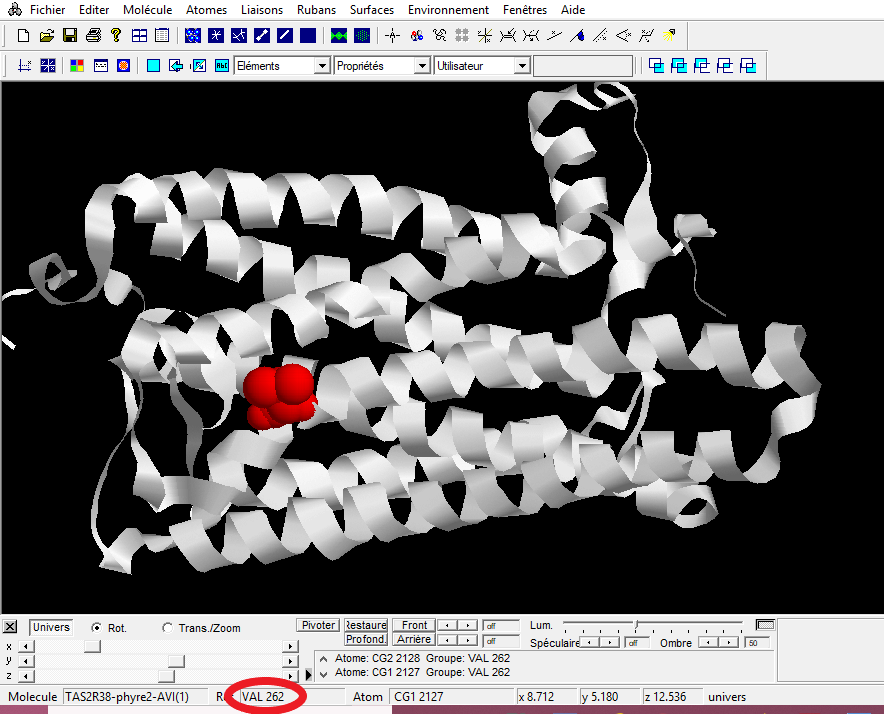Save using the floppy disk icon
Screen dimensions: 884x714
click(70, 36)
